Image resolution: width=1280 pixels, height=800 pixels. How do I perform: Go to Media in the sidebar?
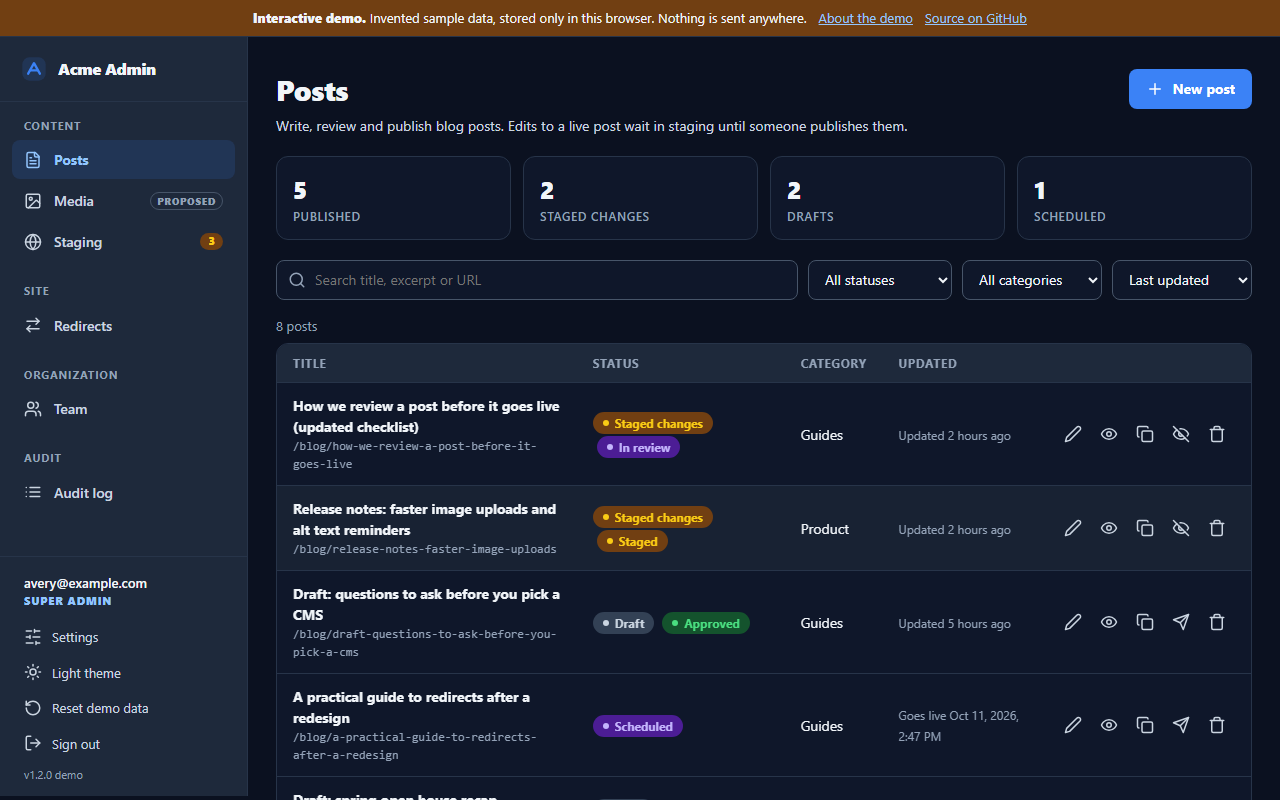tap(124, 201)
